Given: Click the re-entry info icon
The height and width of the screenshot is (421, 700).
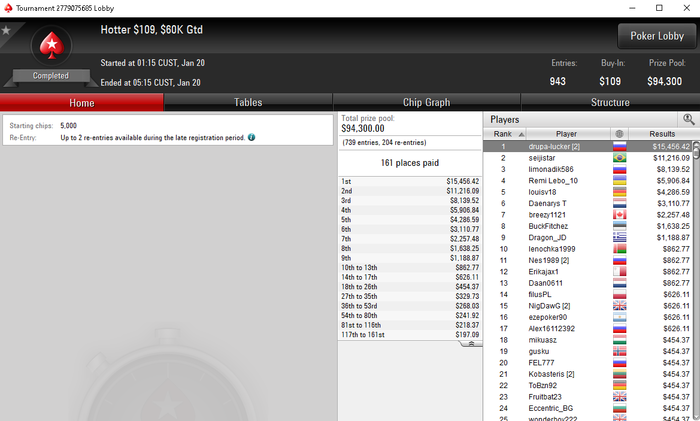Looking at the screenshot, I should pyautogui.click(x=251, y=138).
